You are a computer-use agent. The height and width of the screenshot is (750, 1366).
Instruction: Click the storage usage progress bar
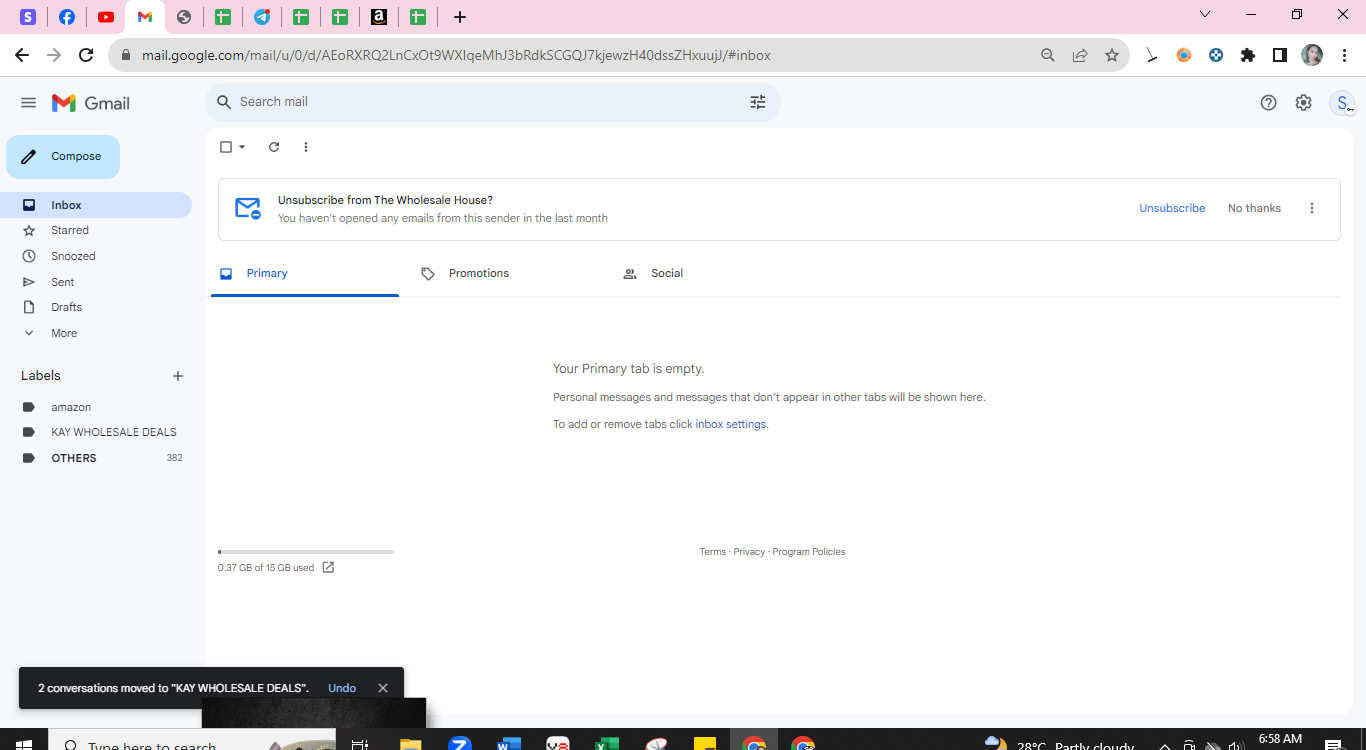[x=306, y=552]
